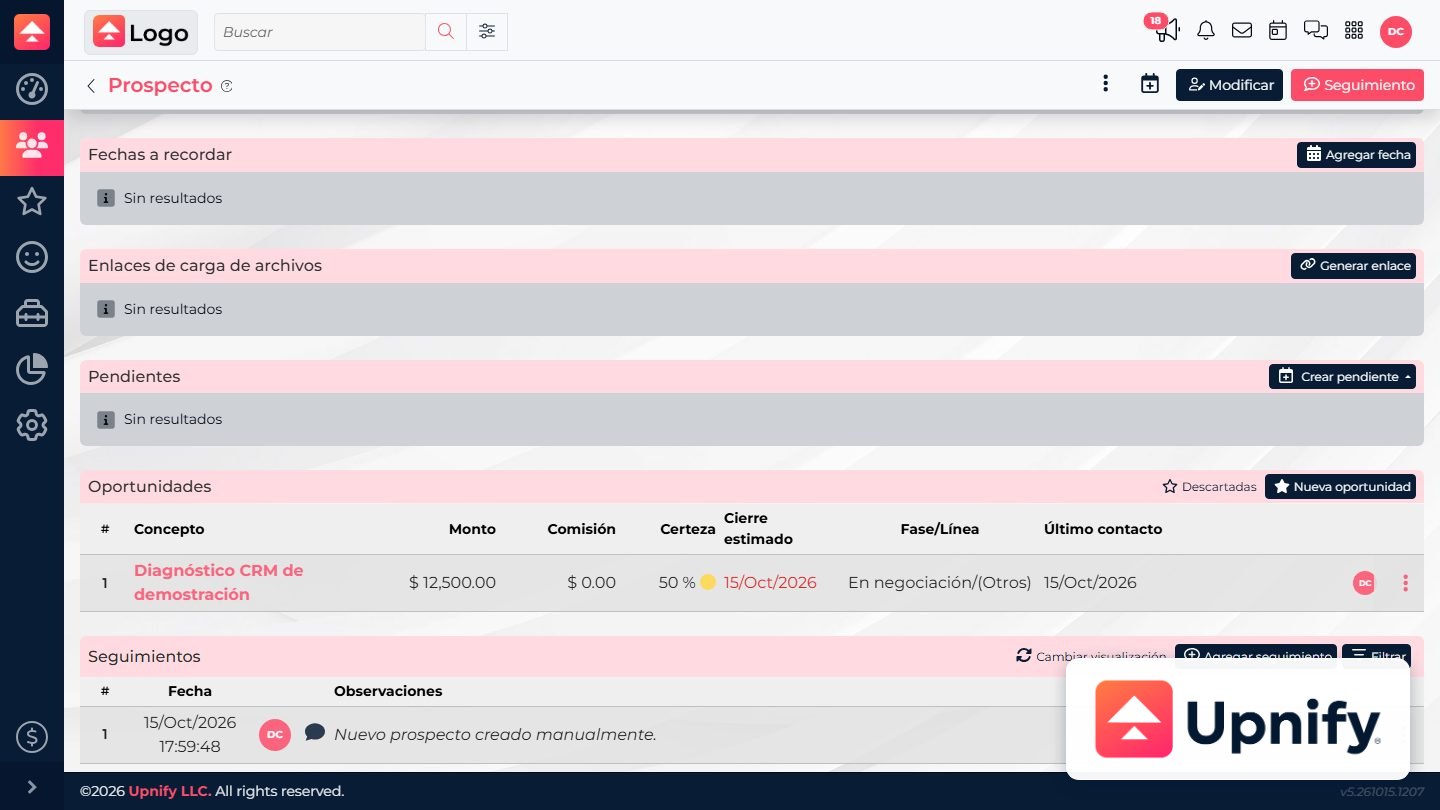
Task: Open the calendar icon in top bar
Action: tap(1278, 31)
